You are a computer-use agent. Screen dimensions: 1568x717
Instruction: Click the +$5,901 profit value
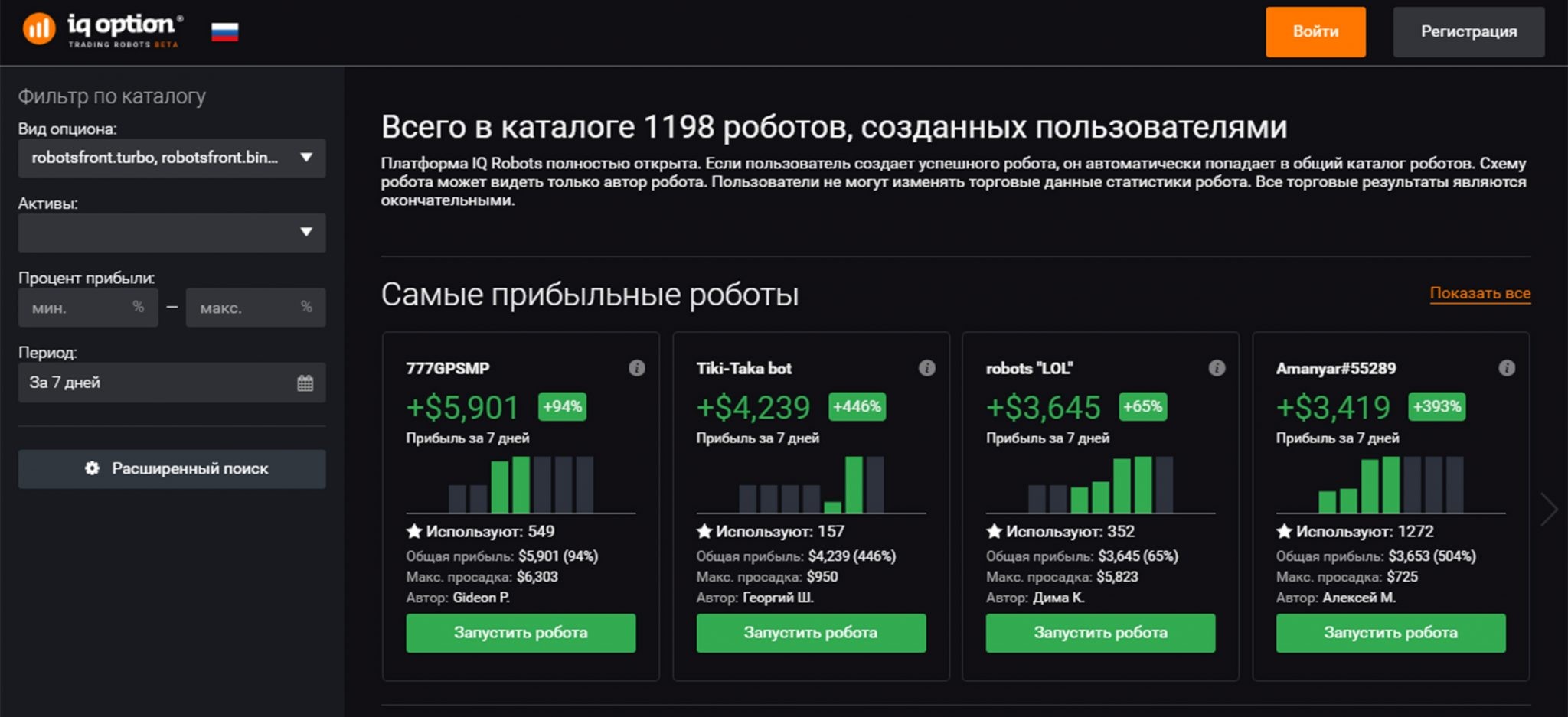[462, 408]
